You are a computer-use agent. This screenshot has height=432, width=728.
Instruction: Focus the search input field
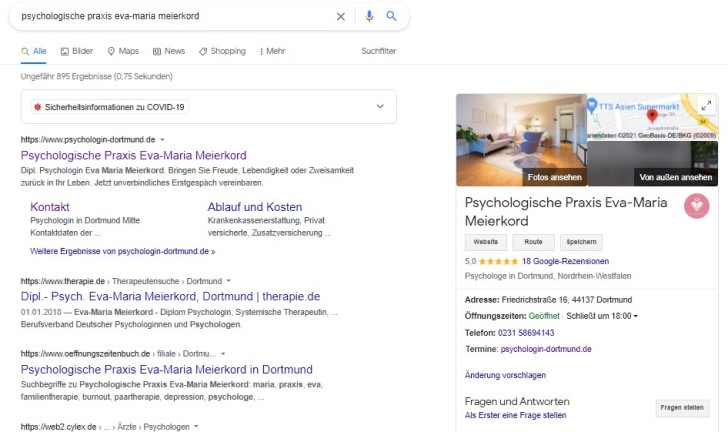point(174,16)
